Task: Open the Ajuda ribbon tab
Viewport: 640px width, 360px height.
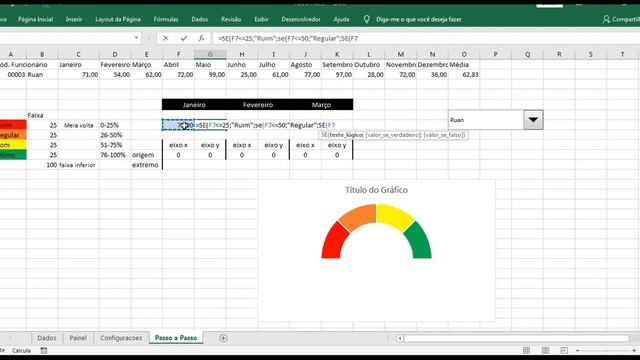Action: click(341, 19)
